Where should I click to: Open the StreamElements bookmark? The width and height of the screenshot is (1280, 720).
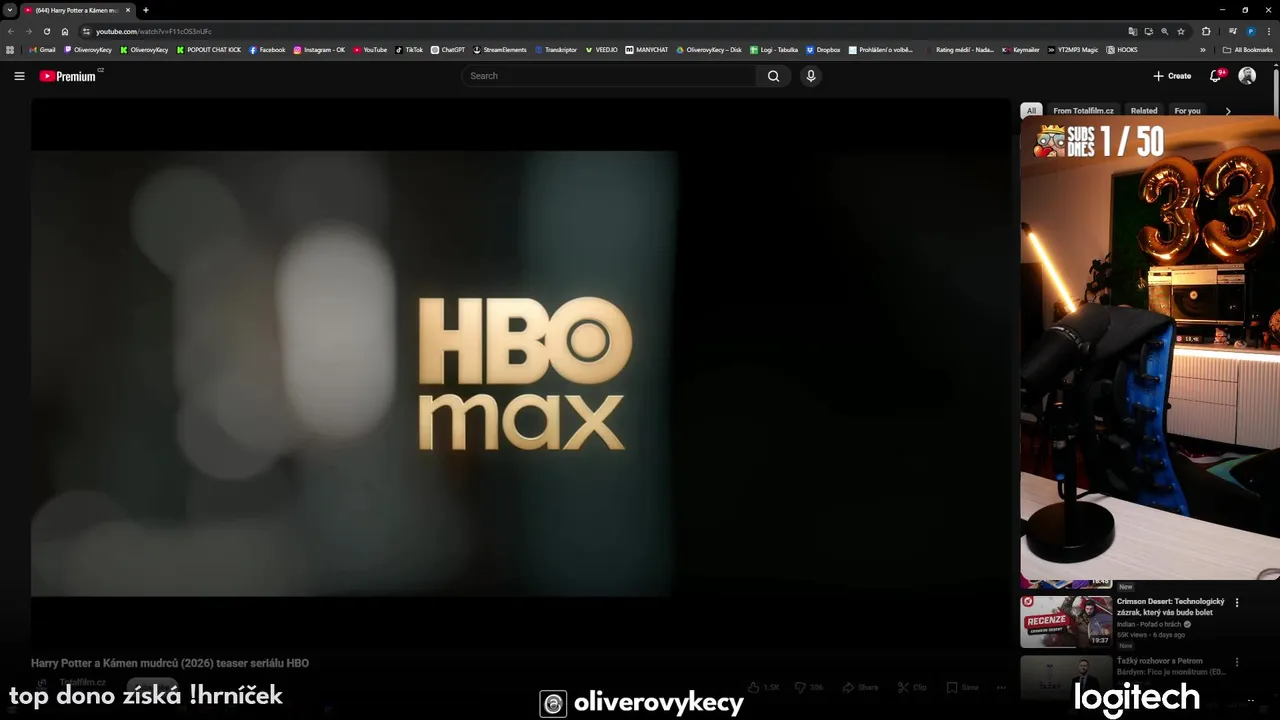point(500,49)
